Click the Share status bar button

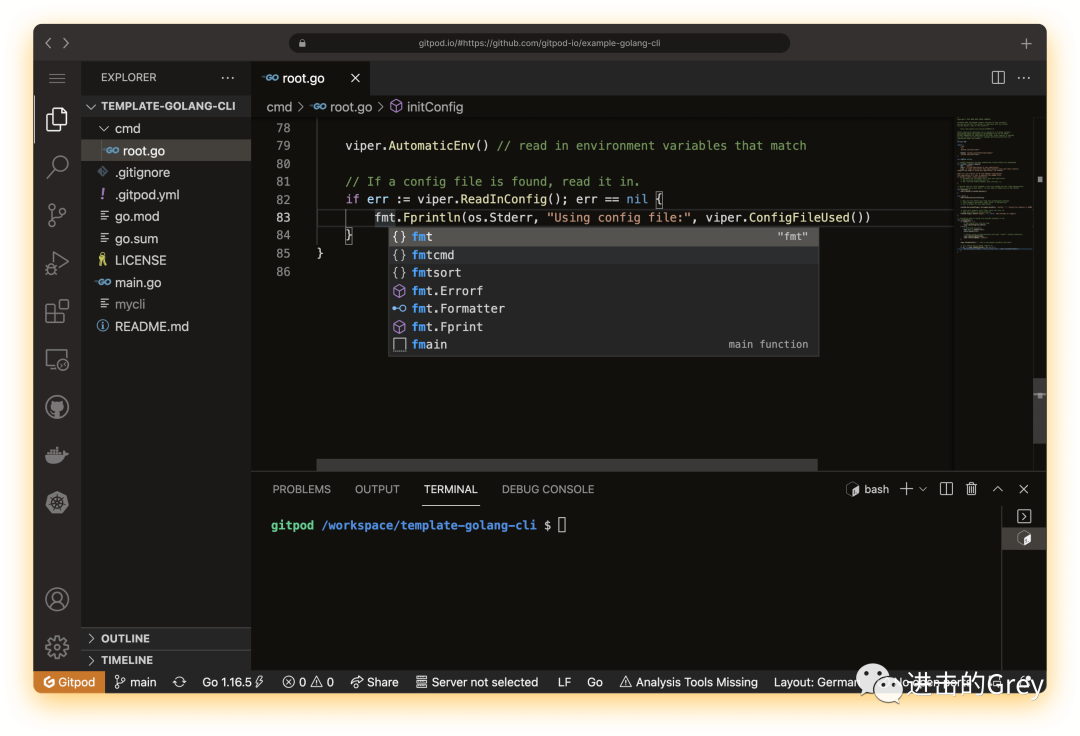tap(375, 682)
